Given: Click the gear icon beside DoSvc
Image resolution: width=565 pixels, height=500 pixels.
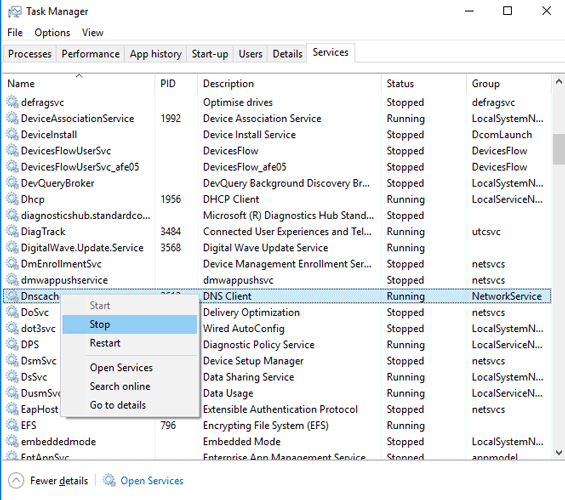Looking at the screenshot, I should (x=12, y=312).
